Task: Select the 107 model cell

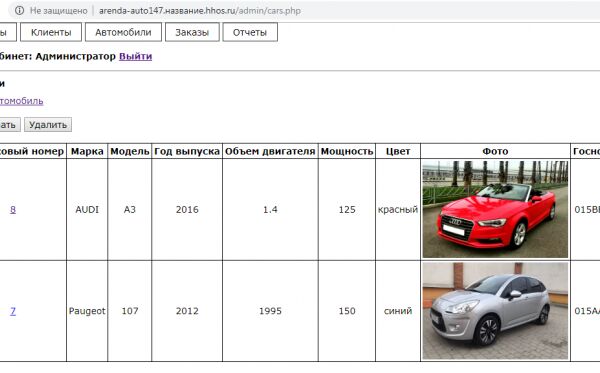Action: pyautogui.click(x=130, y=311)
